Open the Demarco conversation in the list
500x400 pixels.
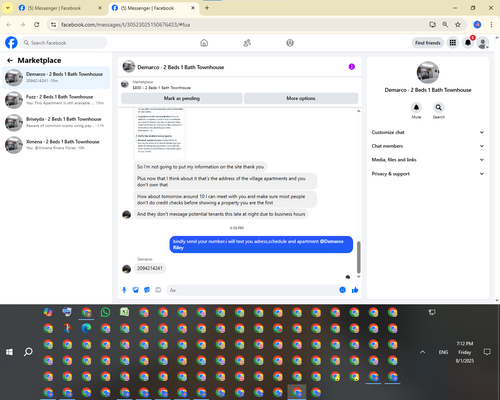click(x=56, y=77)
